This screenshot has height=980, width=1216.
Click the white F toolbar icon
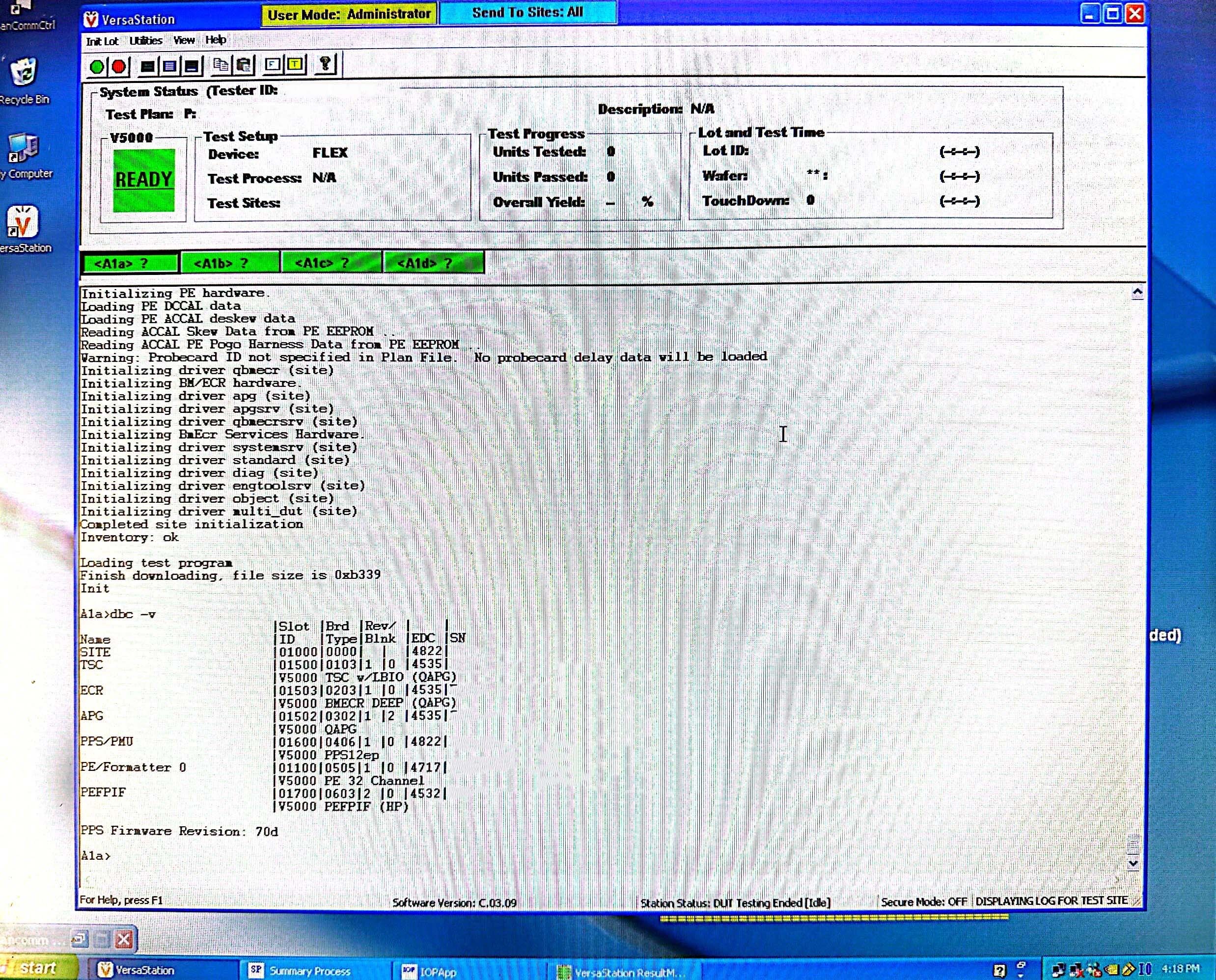pyautogui.click(x=273, y=64)
